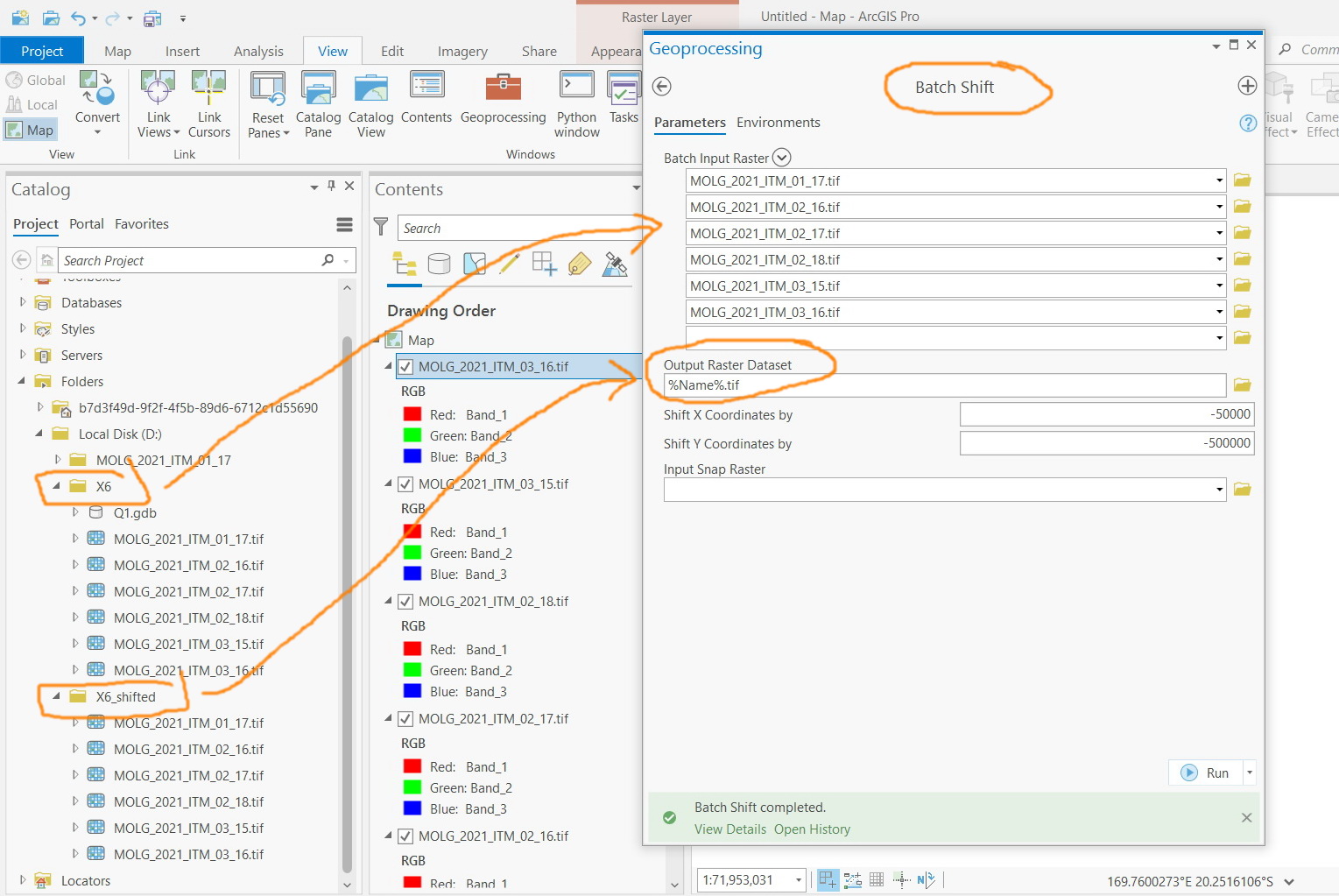
Task: Collapse the X6_shifted folder
Action: 57,696
